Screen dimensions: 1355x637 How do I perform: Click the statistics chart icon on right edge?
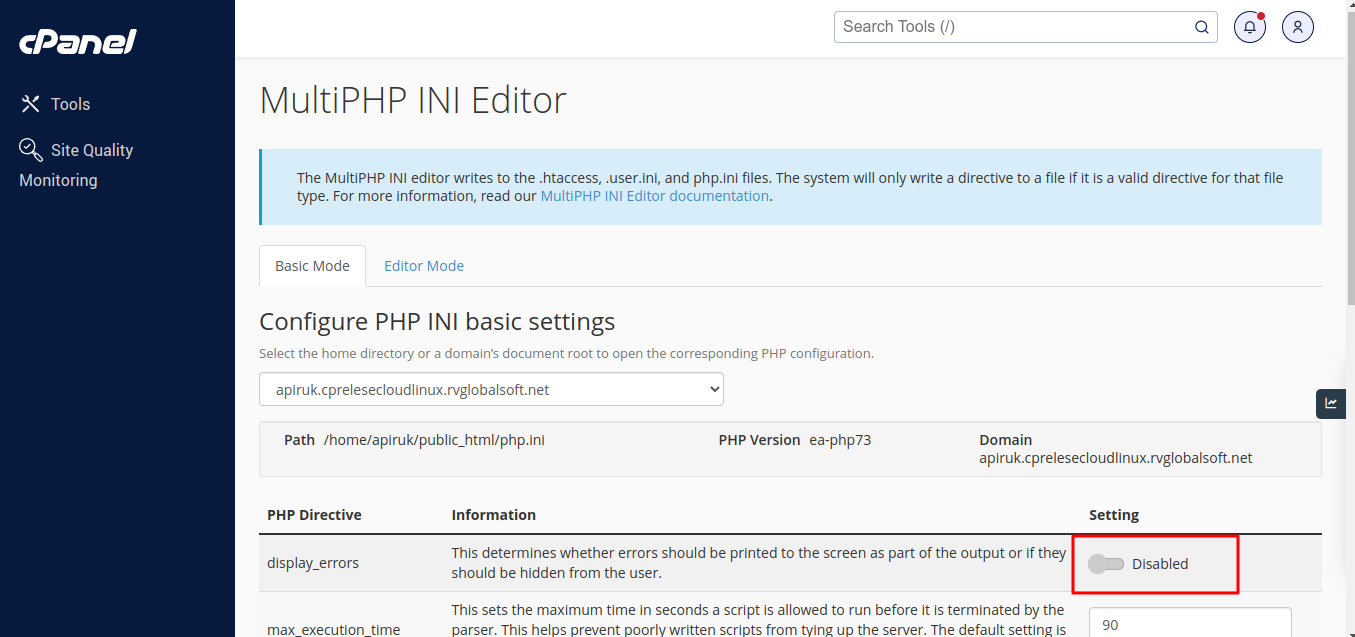pyautogui.click(x=1331, y=403)
